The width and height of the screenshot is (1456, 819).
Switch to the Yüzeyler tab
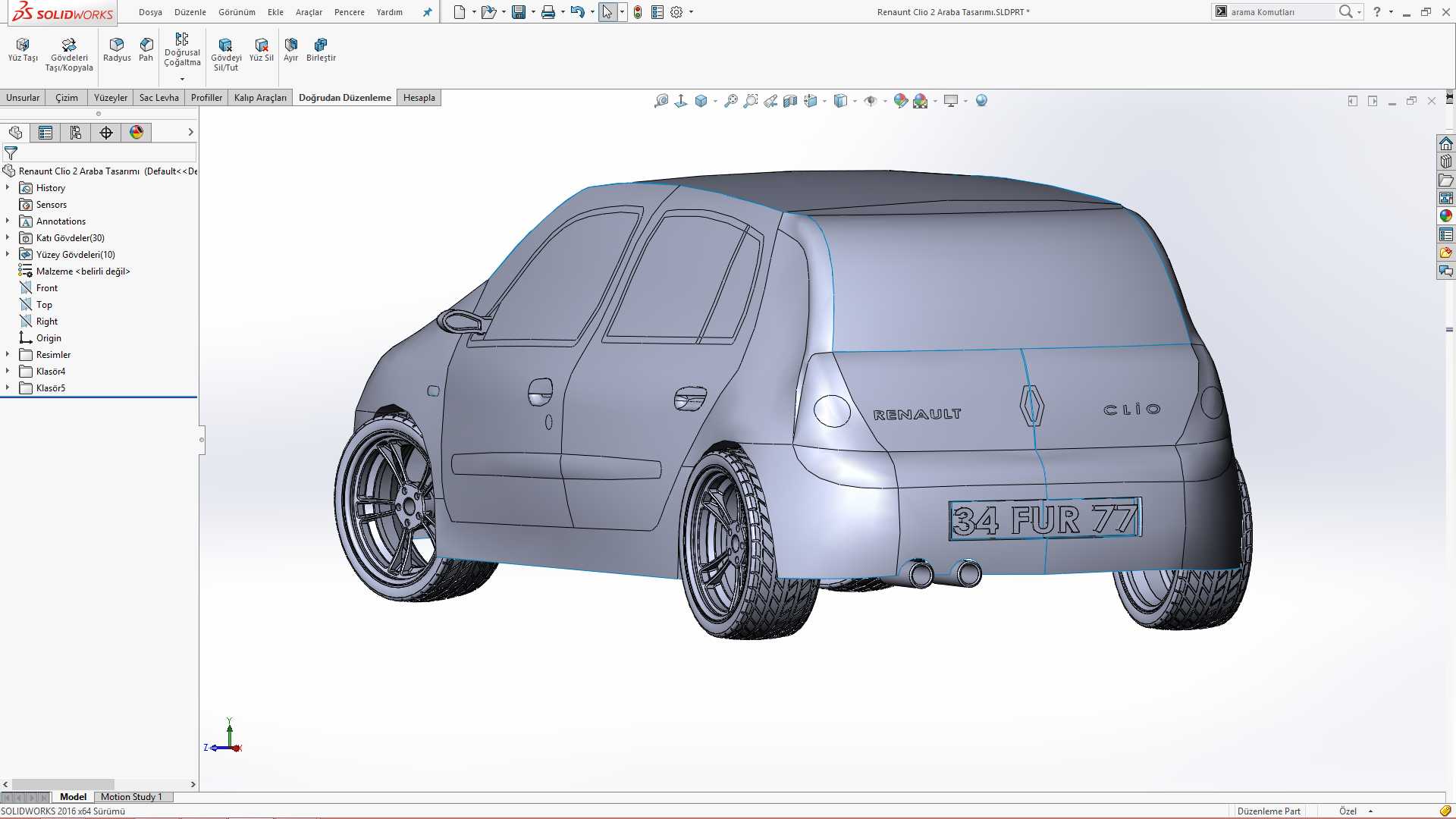tap(111, 98)
